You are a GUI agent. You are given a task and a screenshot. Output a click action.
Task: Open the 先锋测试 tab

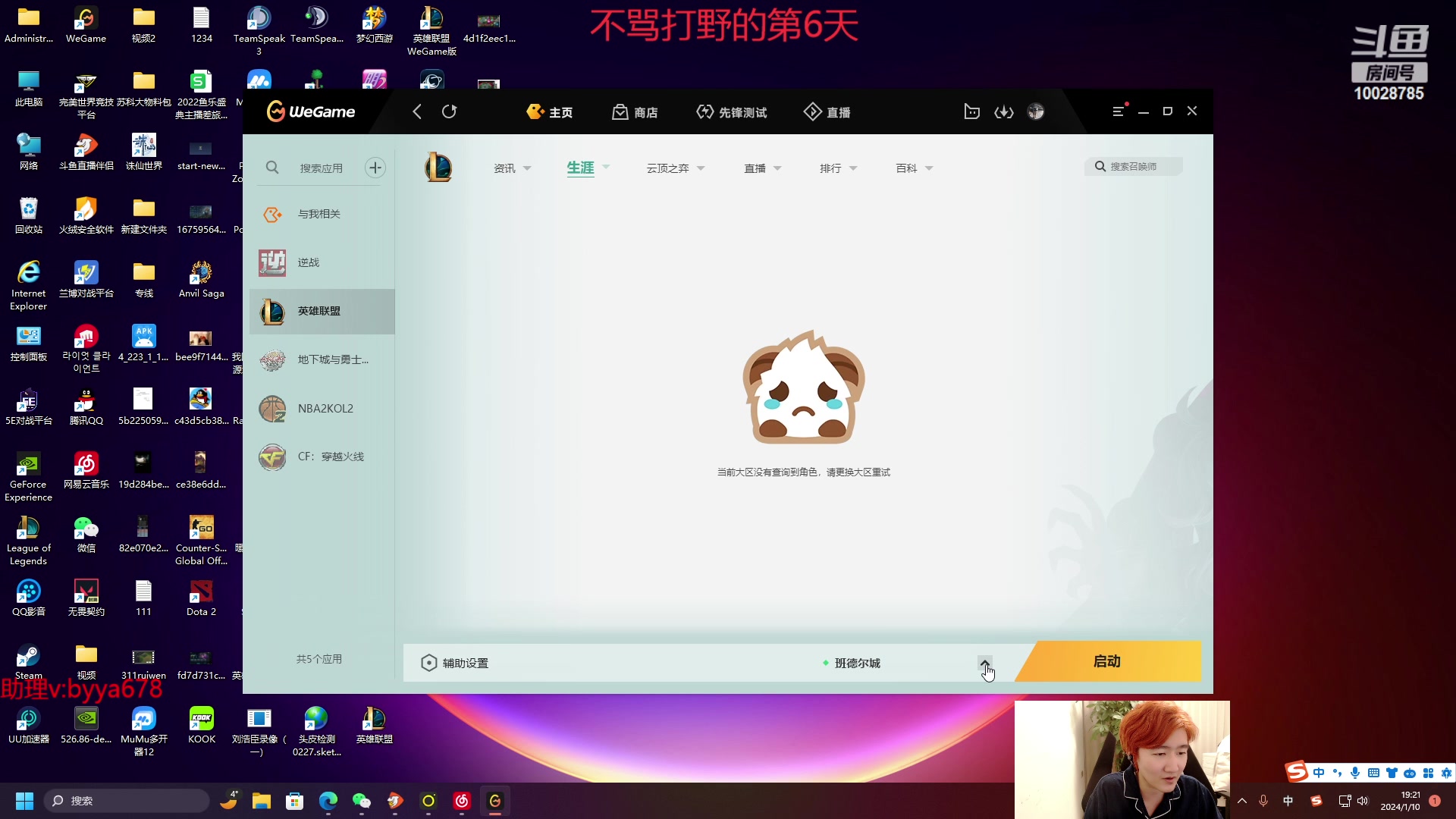point(731,112)
